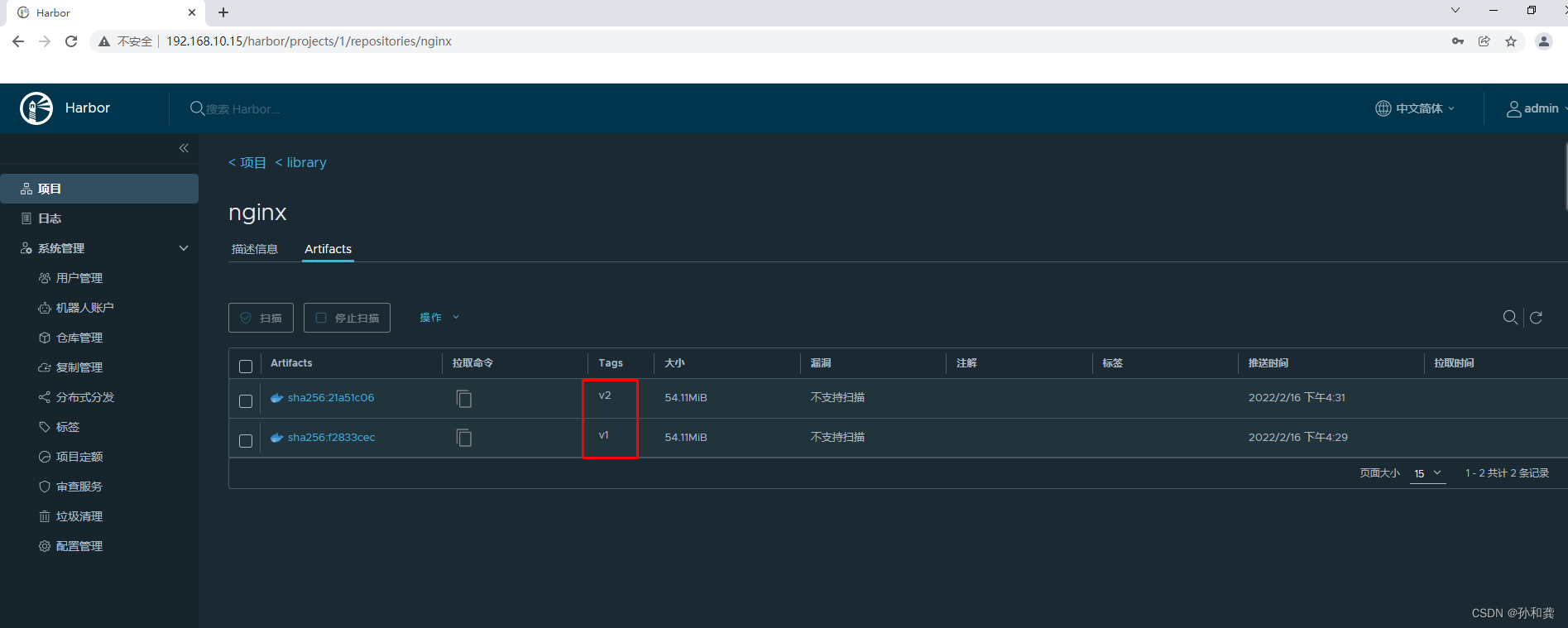Bookmark this page with star icon
The image size is (1568, 628).
[x=1511, y=41]
